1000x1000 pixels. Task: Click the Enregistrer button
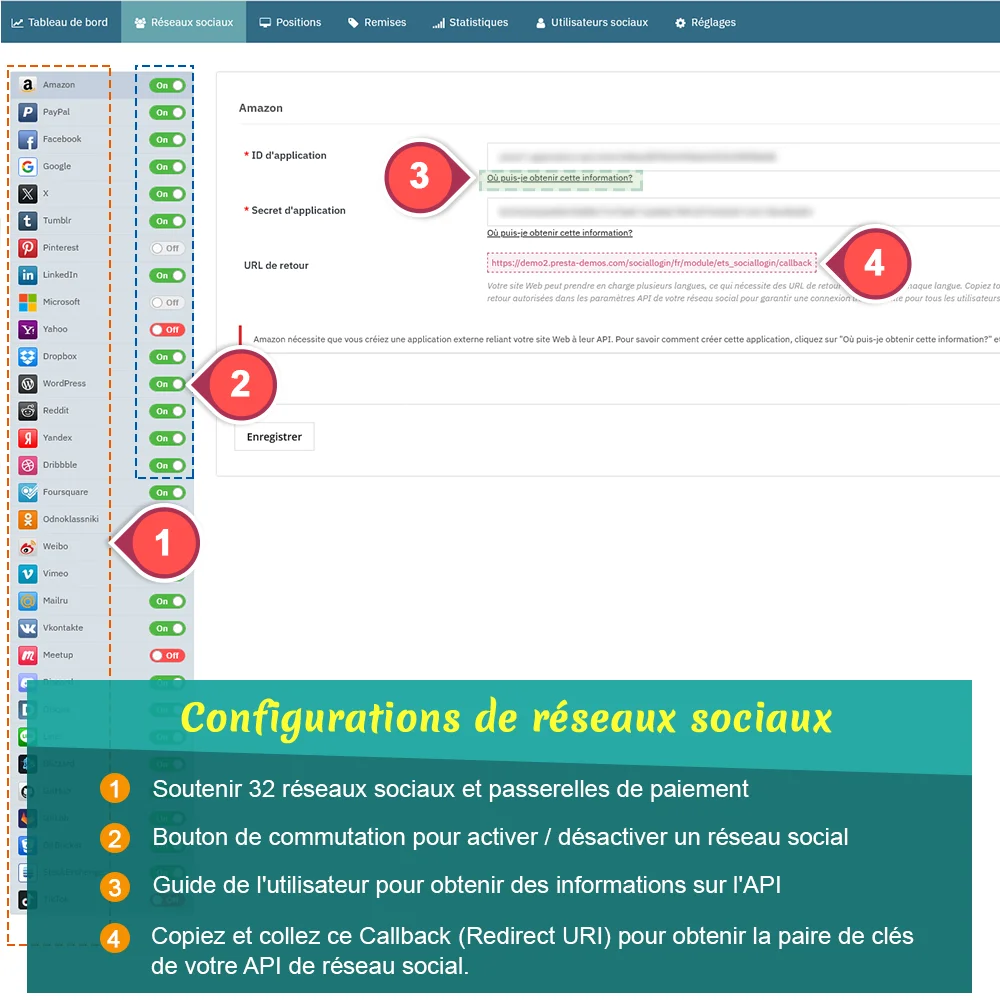[x=274, y=437]
